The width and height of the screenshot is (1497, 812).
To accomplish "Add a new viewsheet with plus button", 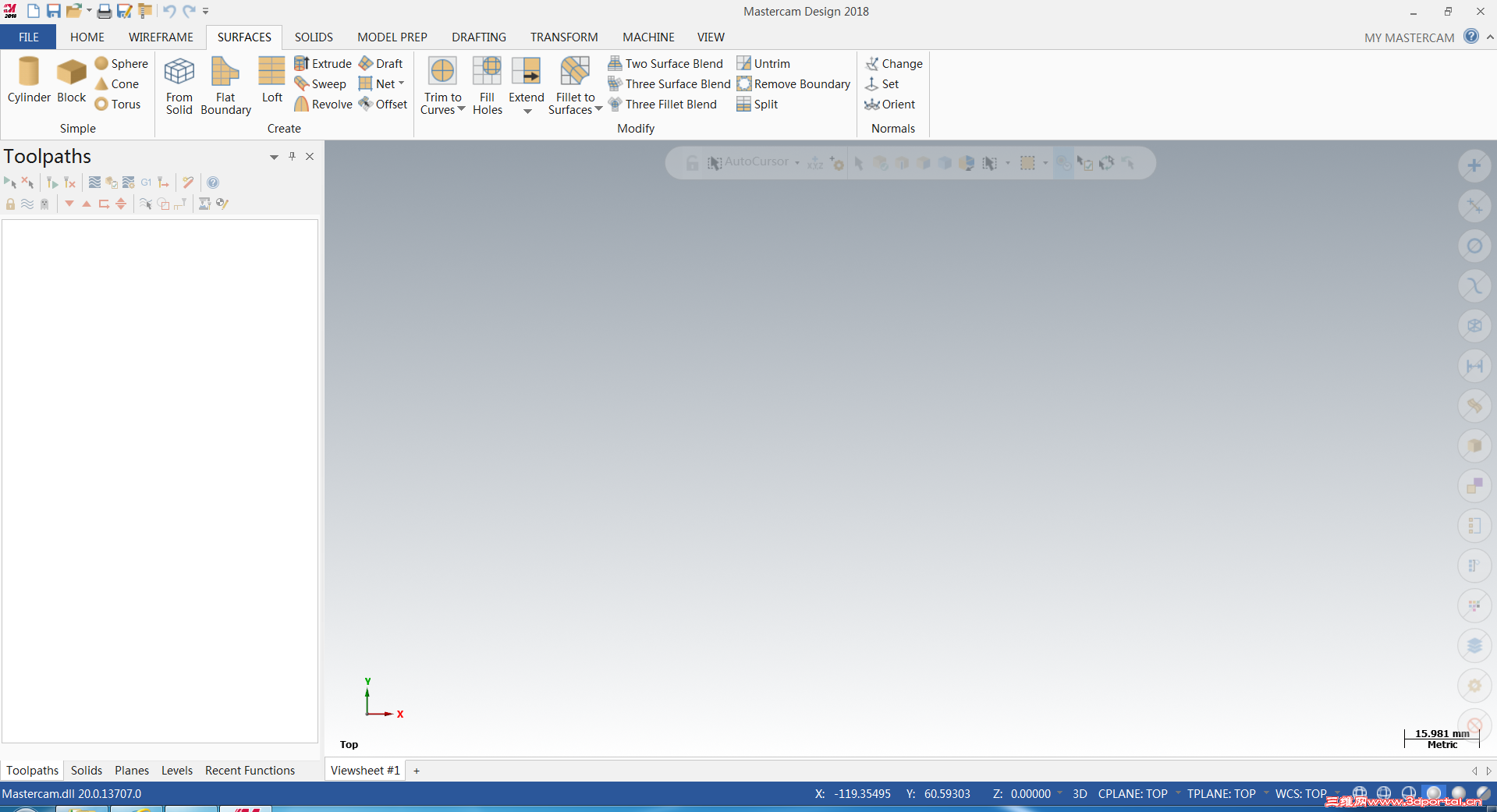I will coord(417,771).
